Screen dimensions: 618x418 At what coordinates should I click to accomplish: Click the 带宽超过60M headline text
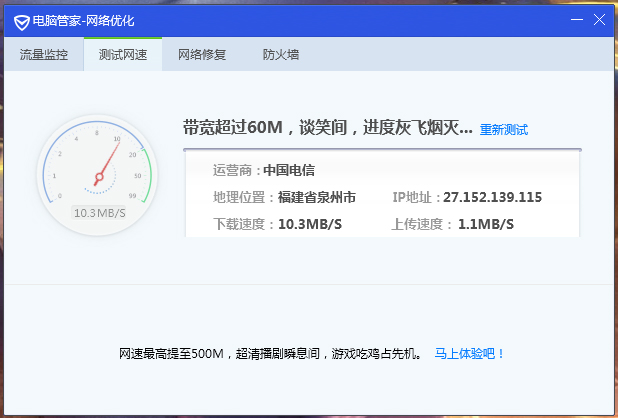(327, 128)
